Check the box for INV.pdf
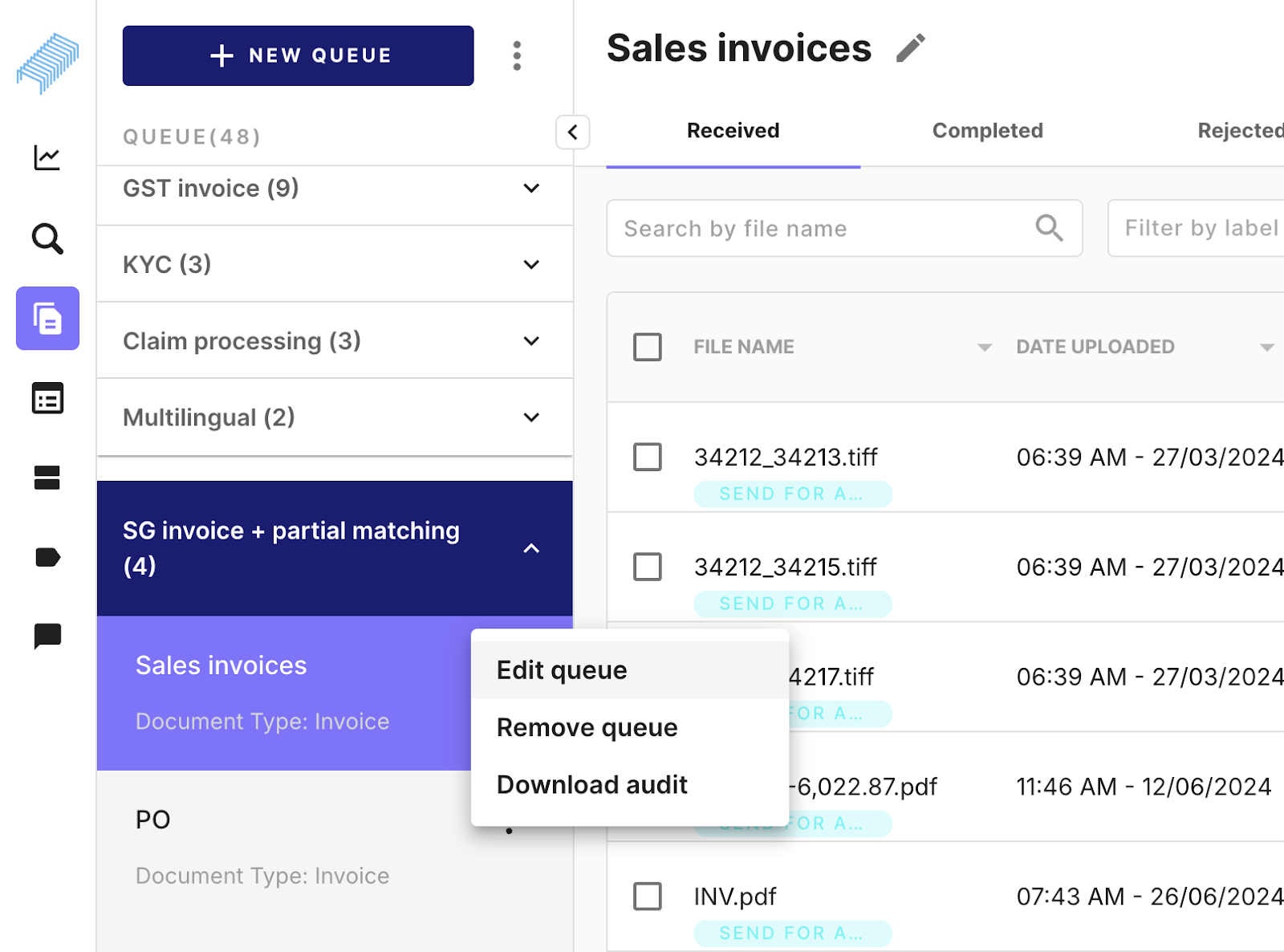This screenshot has height=952, width=1284. point(648,896)
